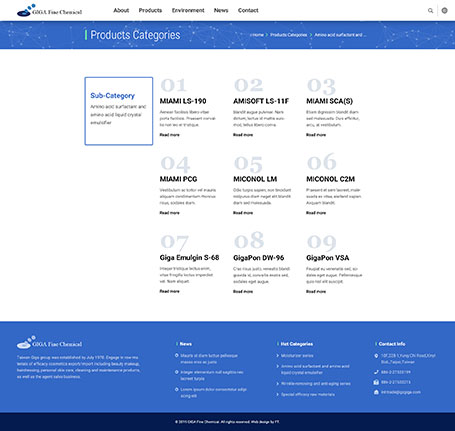Click the large 01 number above MIAMI LS-190
Viewport: 455px width, 431px height.
173,85
